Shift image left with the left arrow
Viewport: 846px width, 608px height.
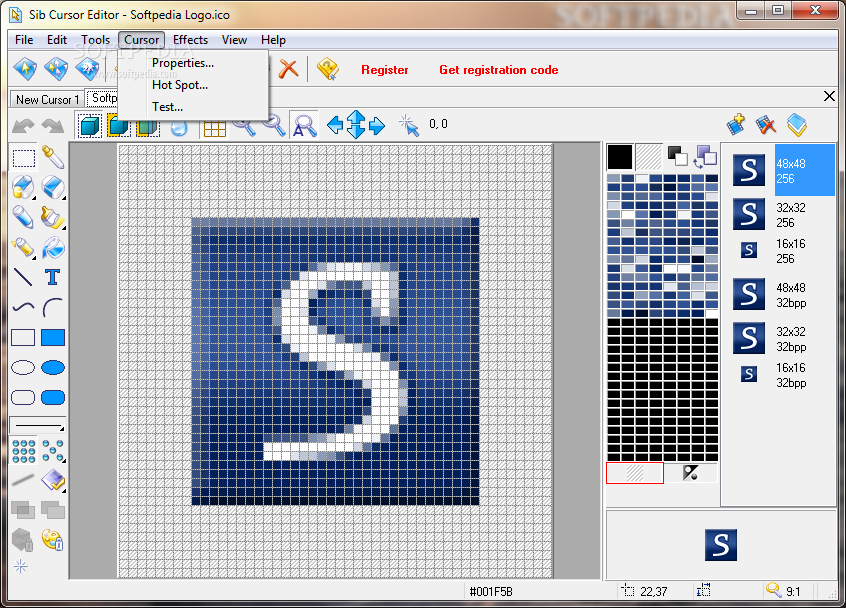(x=335, y=125)
